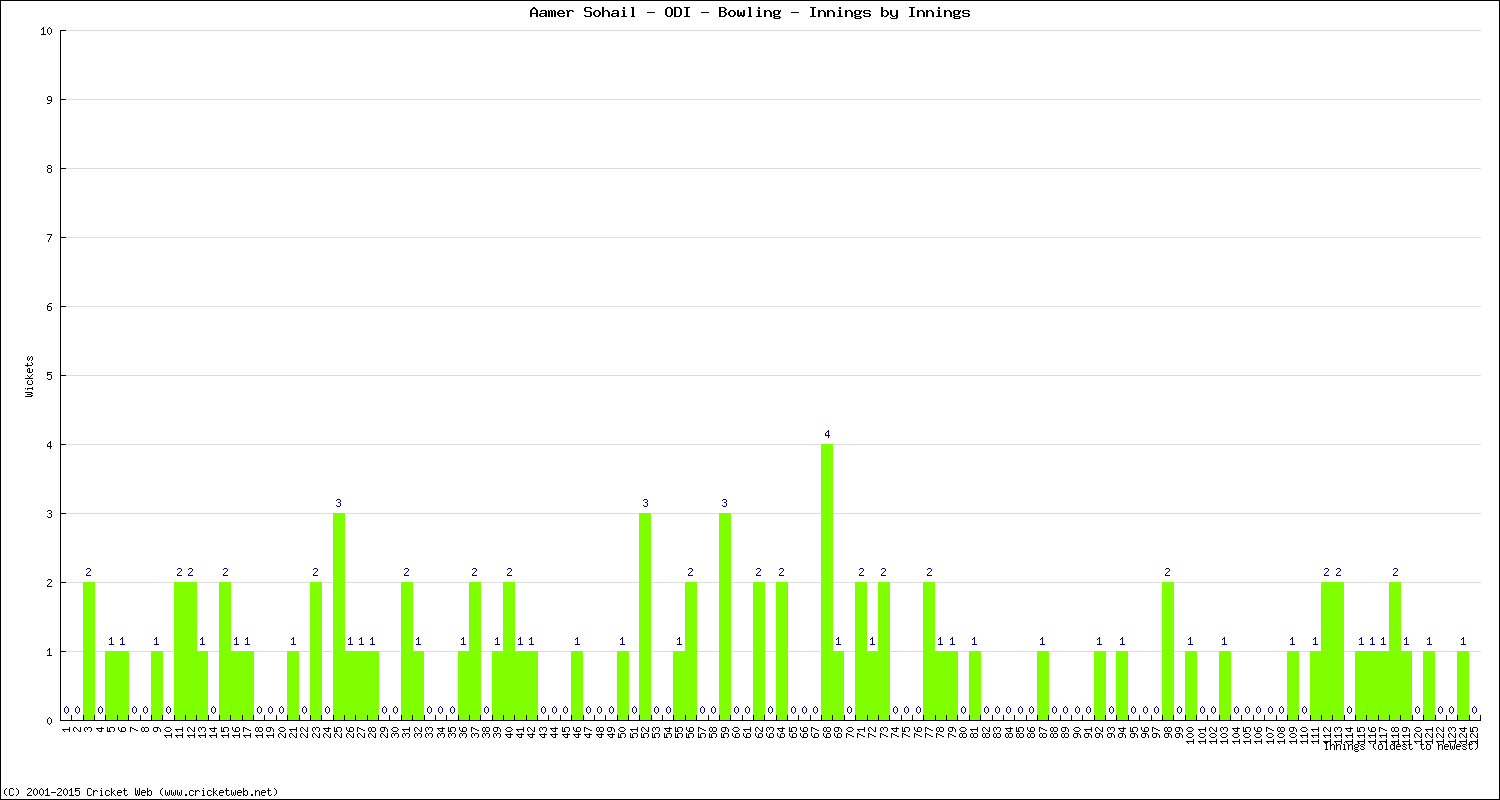Select the 3-wicket bar at innings 52
The width and height of the screenshot is (1500, 800).
pos(645,616)
